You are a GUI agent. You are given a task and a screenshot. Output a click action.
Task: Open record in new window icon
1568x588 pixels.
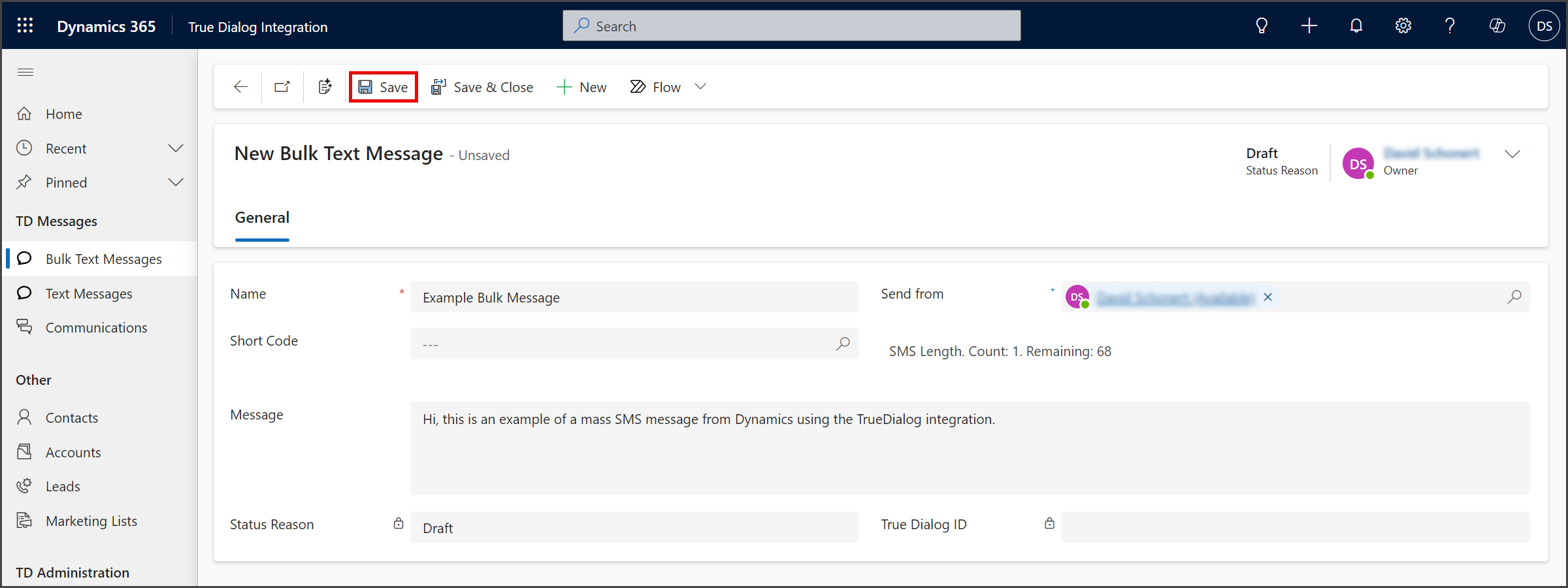tap(282, 87)
